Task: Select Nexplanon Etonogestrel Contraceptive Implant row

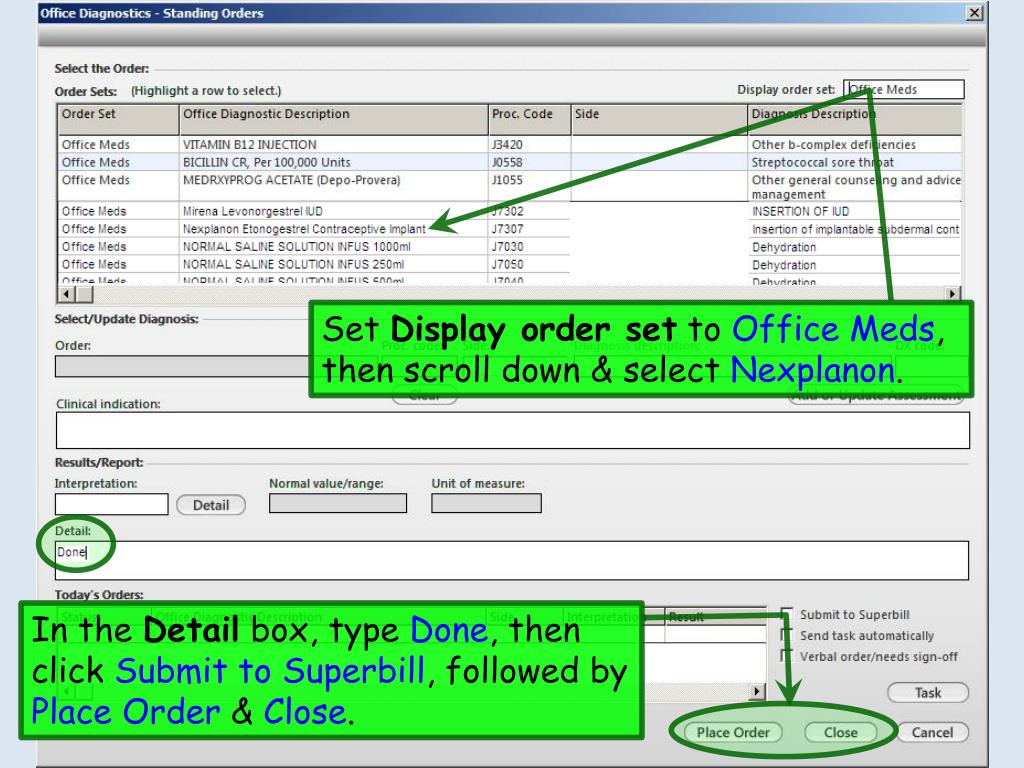Action: click(509, 229)
